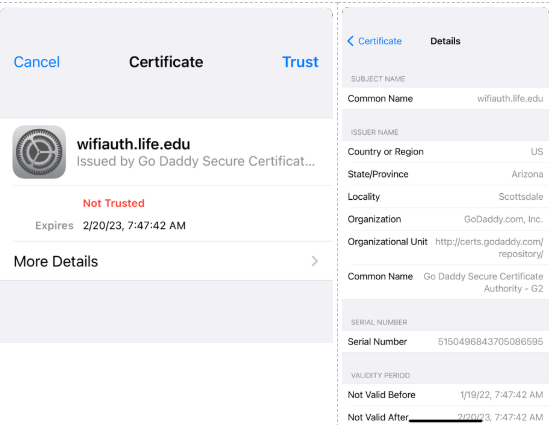Click the State/Province value Arizona
The image size is (551, 425).
[x=527, y=174]
